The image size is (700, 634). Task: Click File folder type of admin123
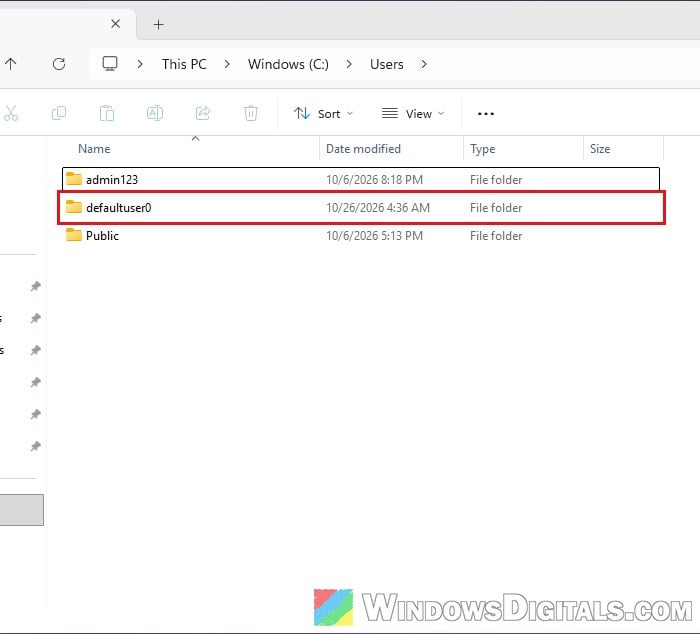(496, 179)
